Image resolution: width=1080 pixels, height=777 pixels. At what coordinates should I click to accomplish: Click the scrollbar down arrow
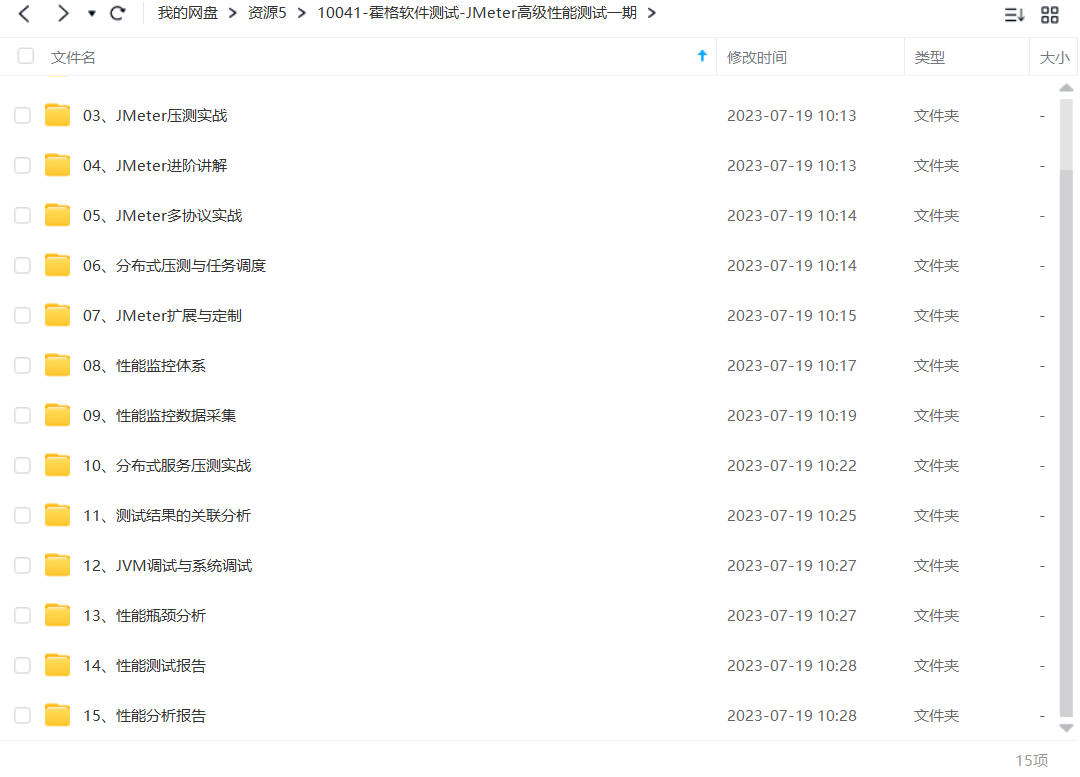tap(1066, 728)
